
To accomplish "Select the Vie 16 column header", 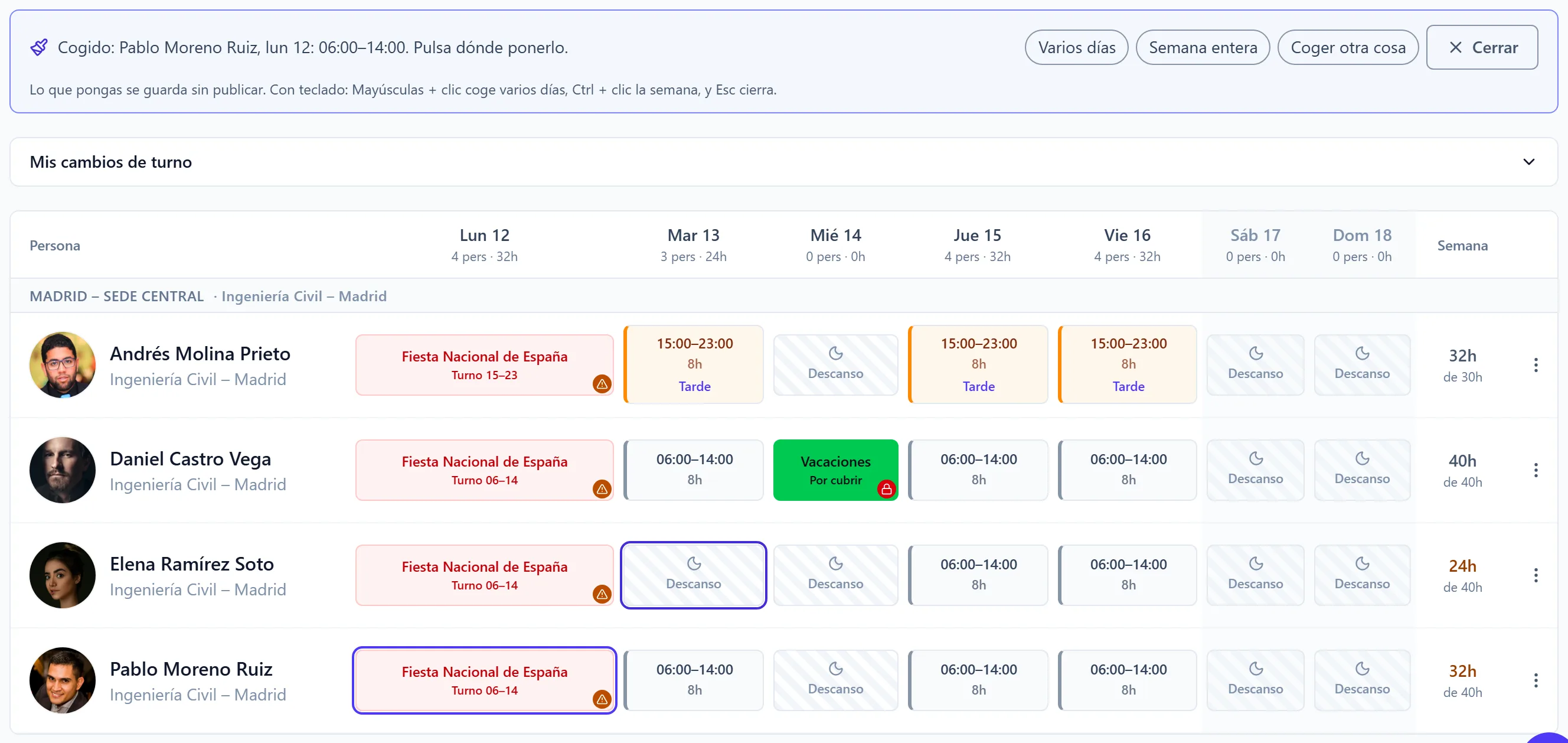I will 1126,245.
